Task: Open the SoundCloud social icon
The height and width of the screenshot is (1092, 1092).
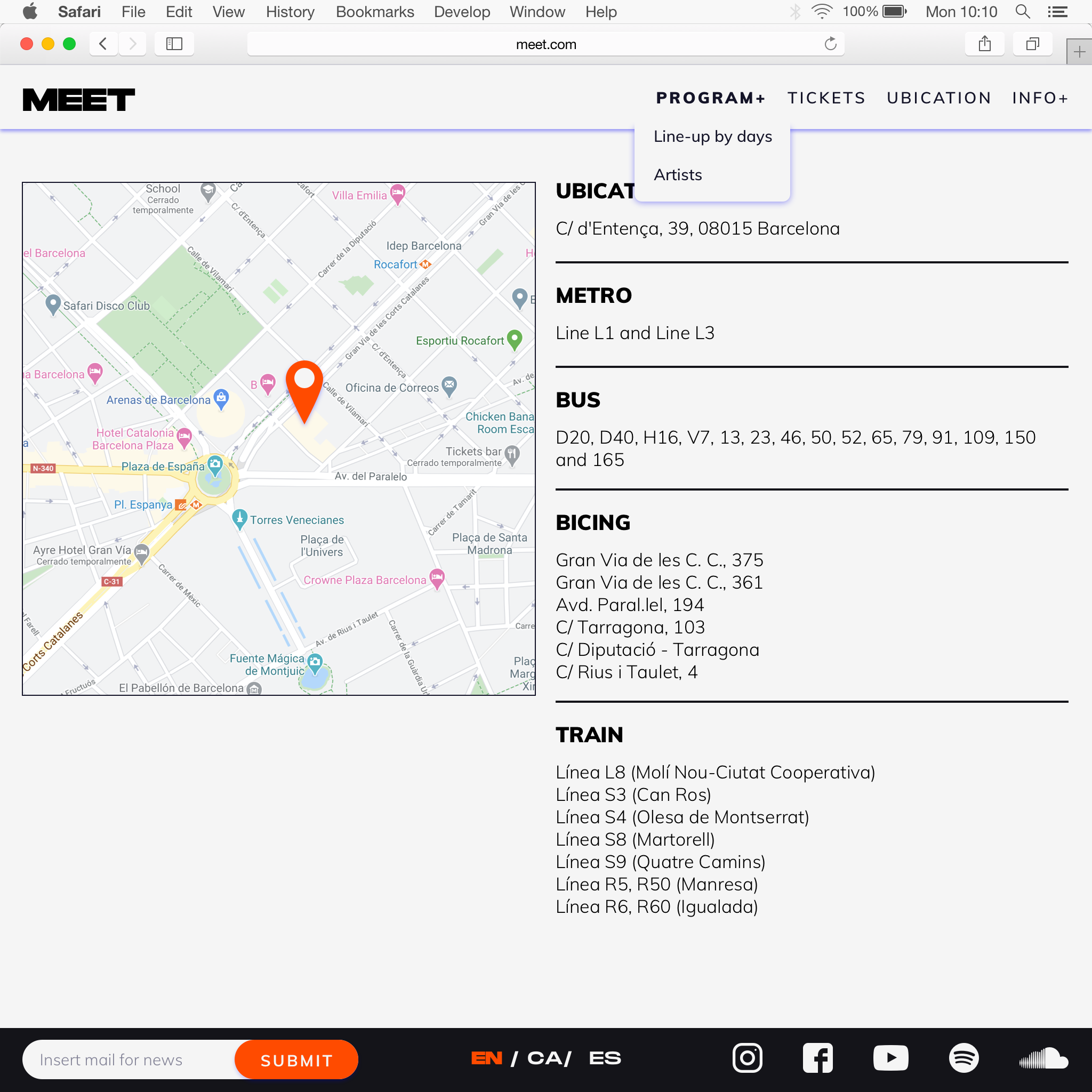Action: pos(1043,1058)
